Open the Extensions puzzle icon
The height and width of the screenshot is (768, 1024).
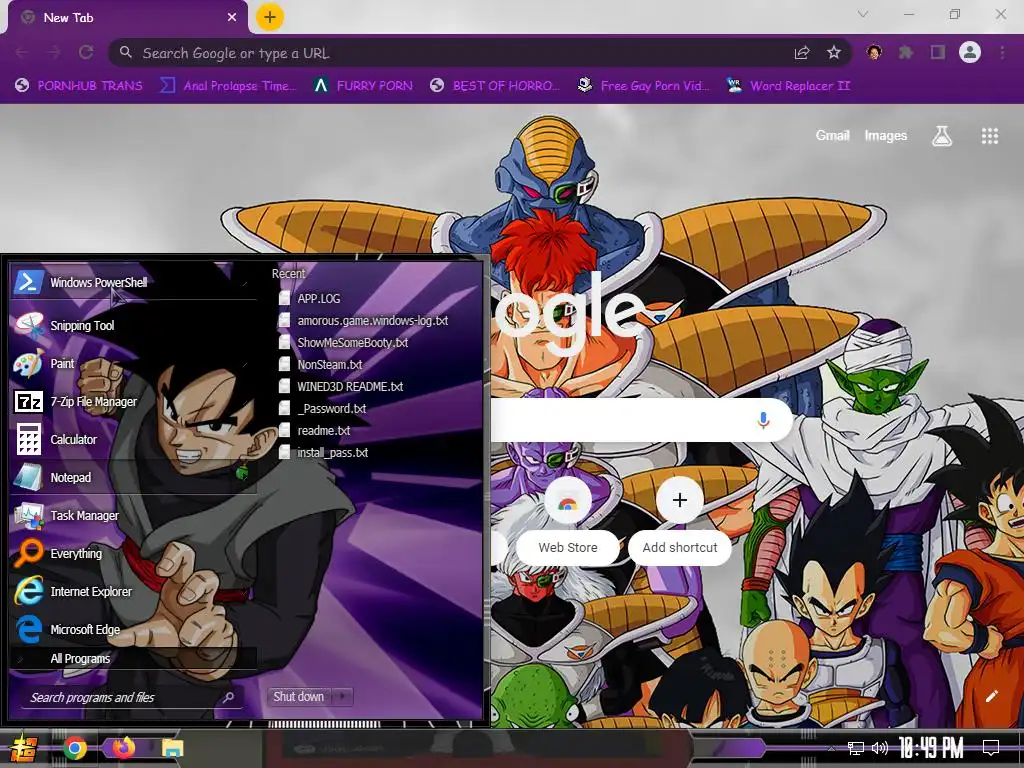coord(906,52)
